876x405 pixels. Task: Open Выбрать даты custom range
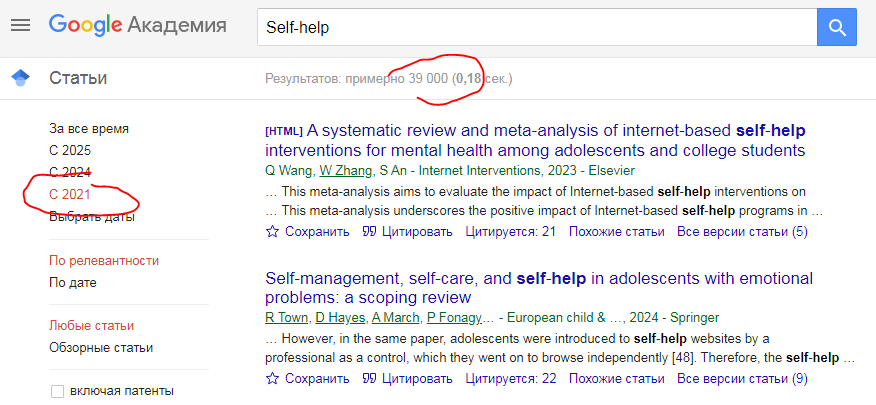tap(92, 217)
